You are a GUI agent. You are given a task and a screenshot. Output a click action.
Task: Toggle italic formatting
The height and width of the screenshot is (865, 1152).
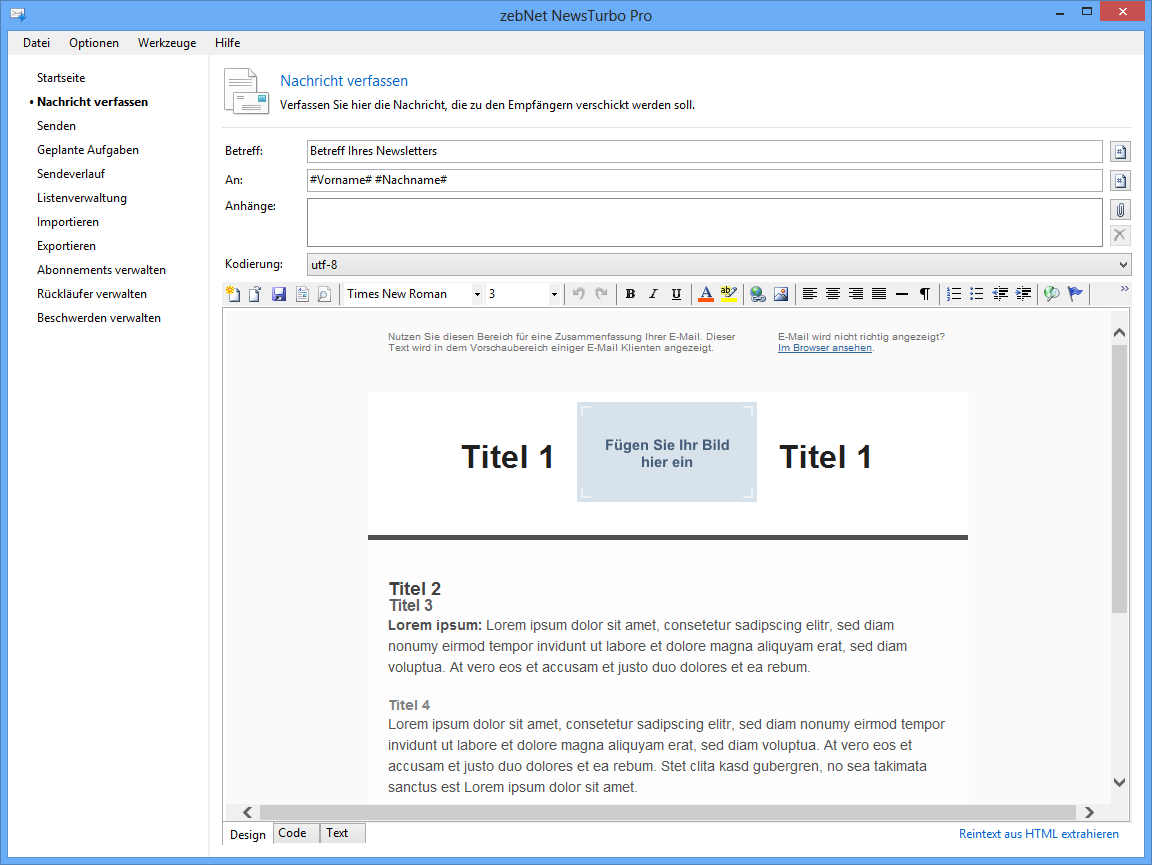653,294
